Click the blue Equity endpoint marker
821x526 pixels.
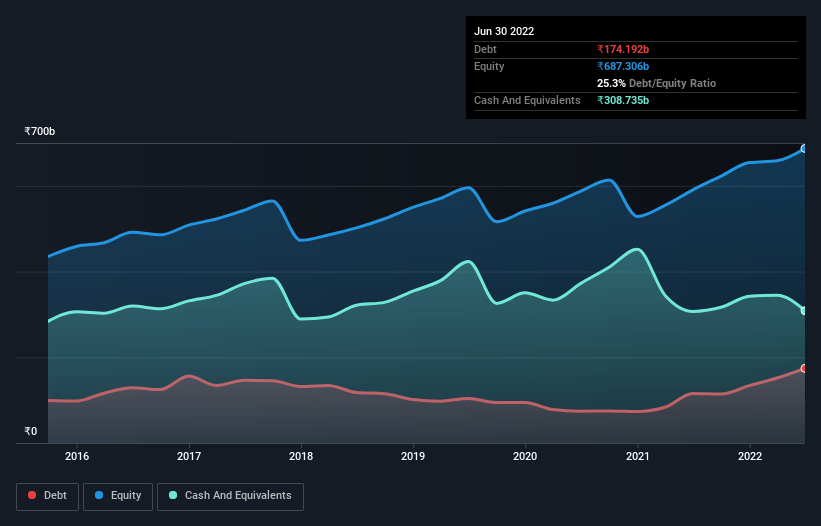click(x=804, y=149)
